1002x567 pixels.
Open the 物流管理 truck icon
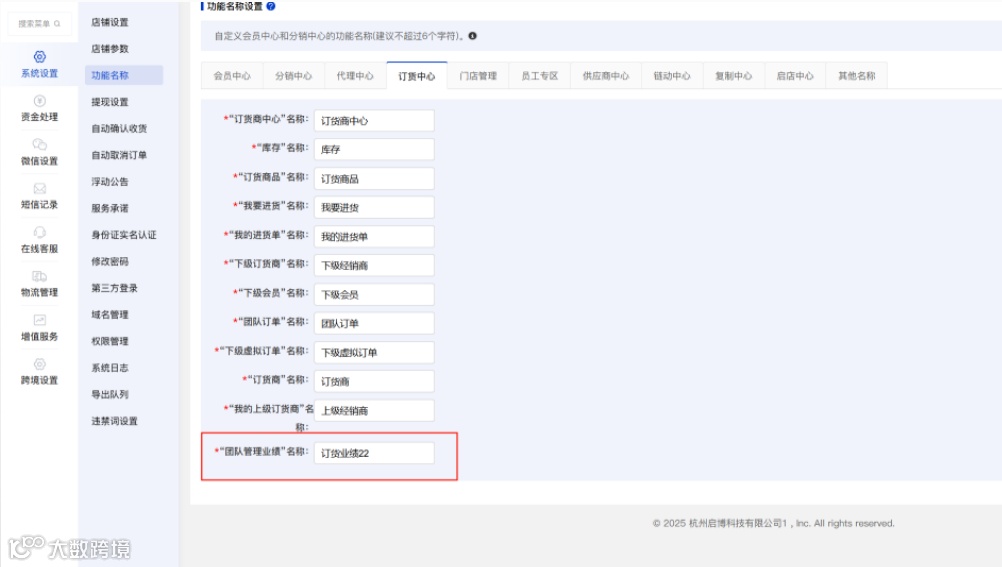click(x=40, y=276)
